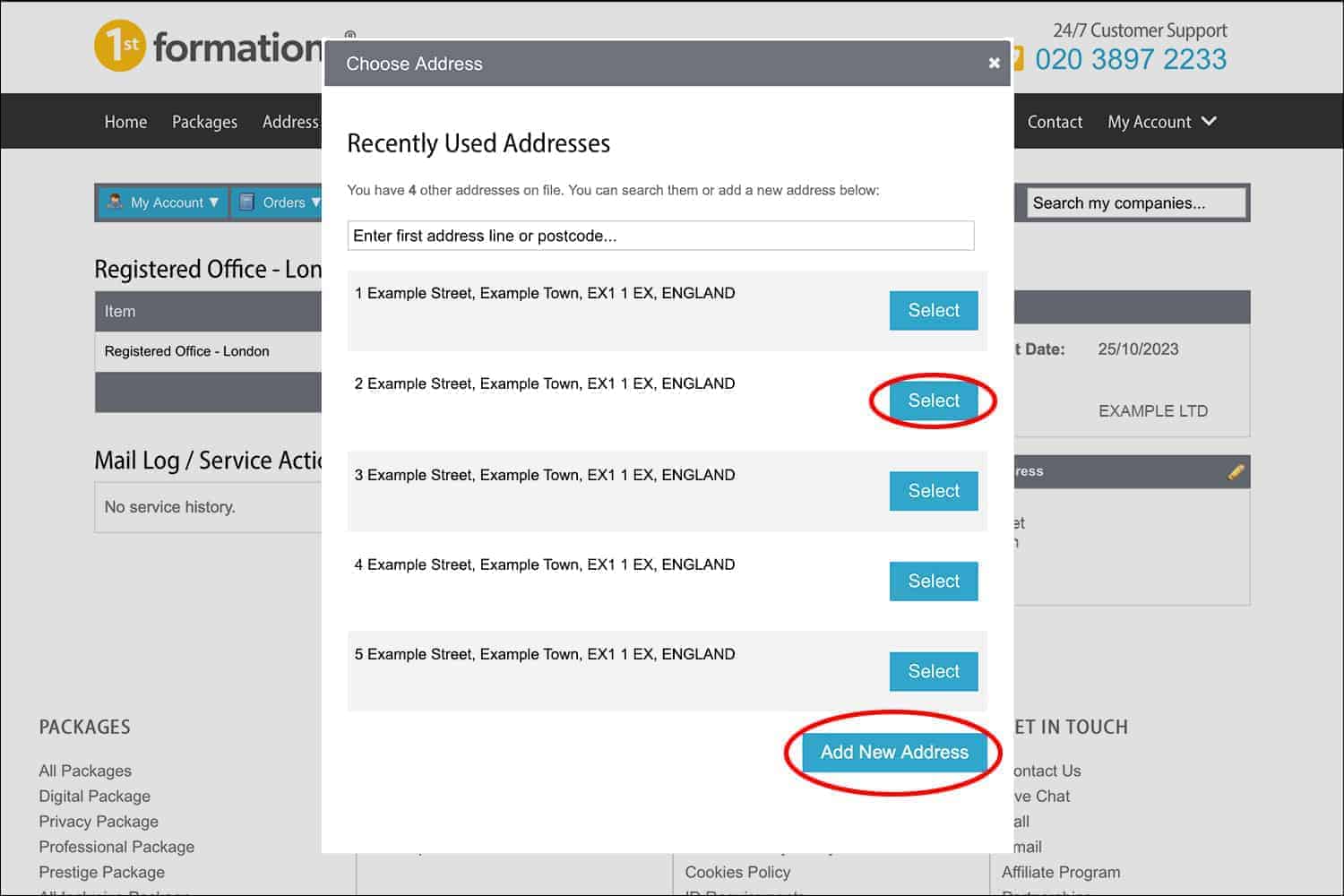This screenshot has height=896, width=1344.
Task: Click the Search my companies field
Action: [x=1134, y=202]
